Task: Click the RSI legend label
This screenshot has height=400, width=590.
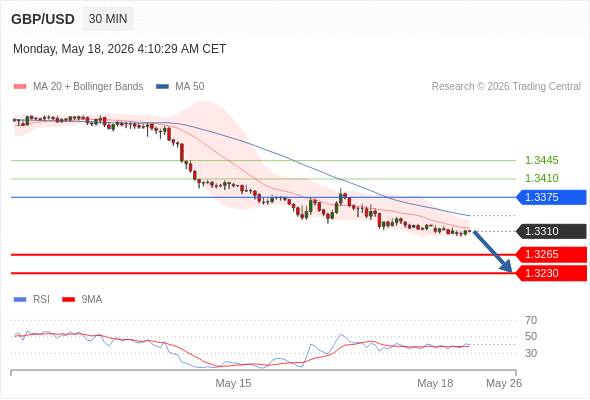Action: point(41,300)
